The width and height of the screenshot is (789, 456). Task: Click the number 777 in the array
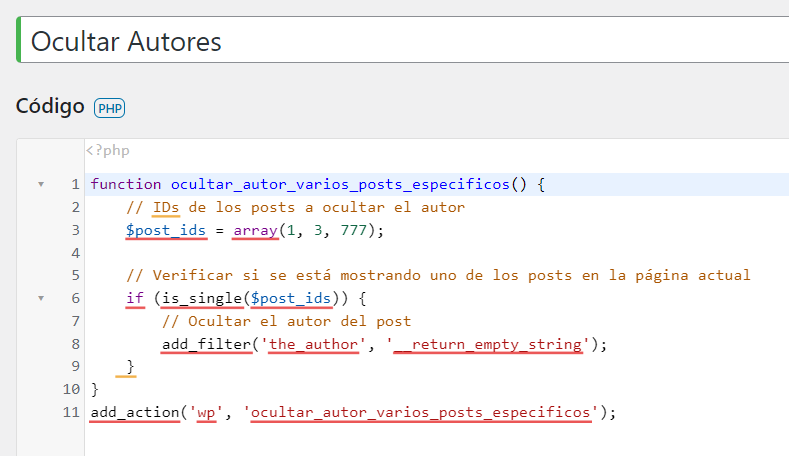[x=354, y=230]
